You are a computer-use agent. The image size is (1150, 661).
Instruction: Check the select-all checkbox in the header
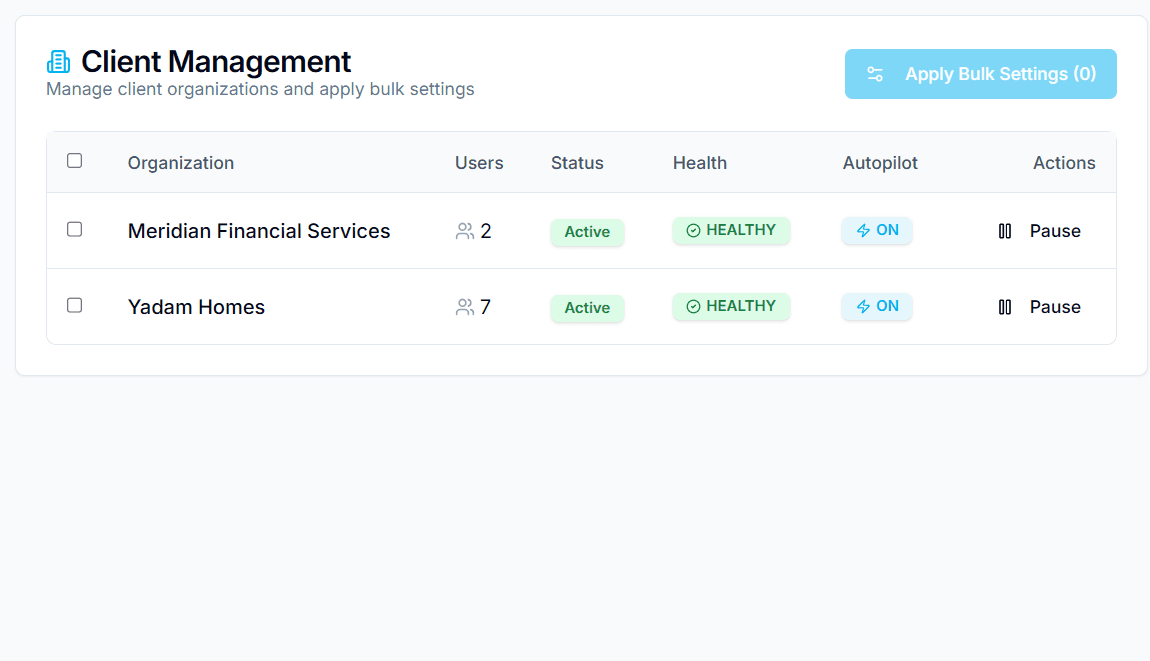(x=74, y=159)
